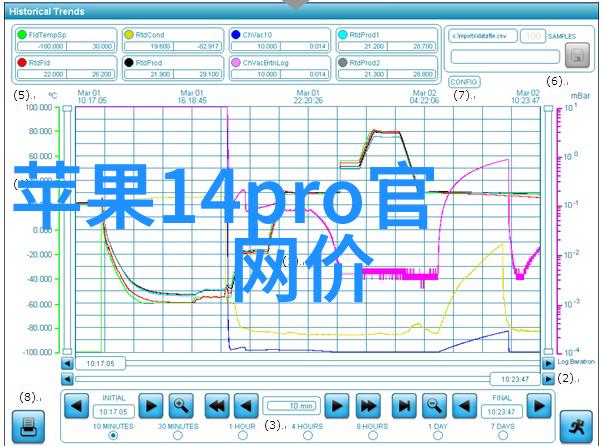This screenshot has width=604, height=447.
Task: Increase FINAL time with right arrow
Action: 539,405
